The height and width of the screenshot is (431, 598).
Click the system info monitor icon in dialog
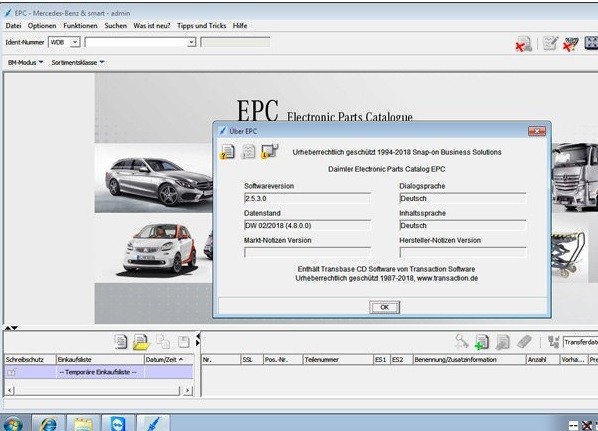tap(270, 151)
